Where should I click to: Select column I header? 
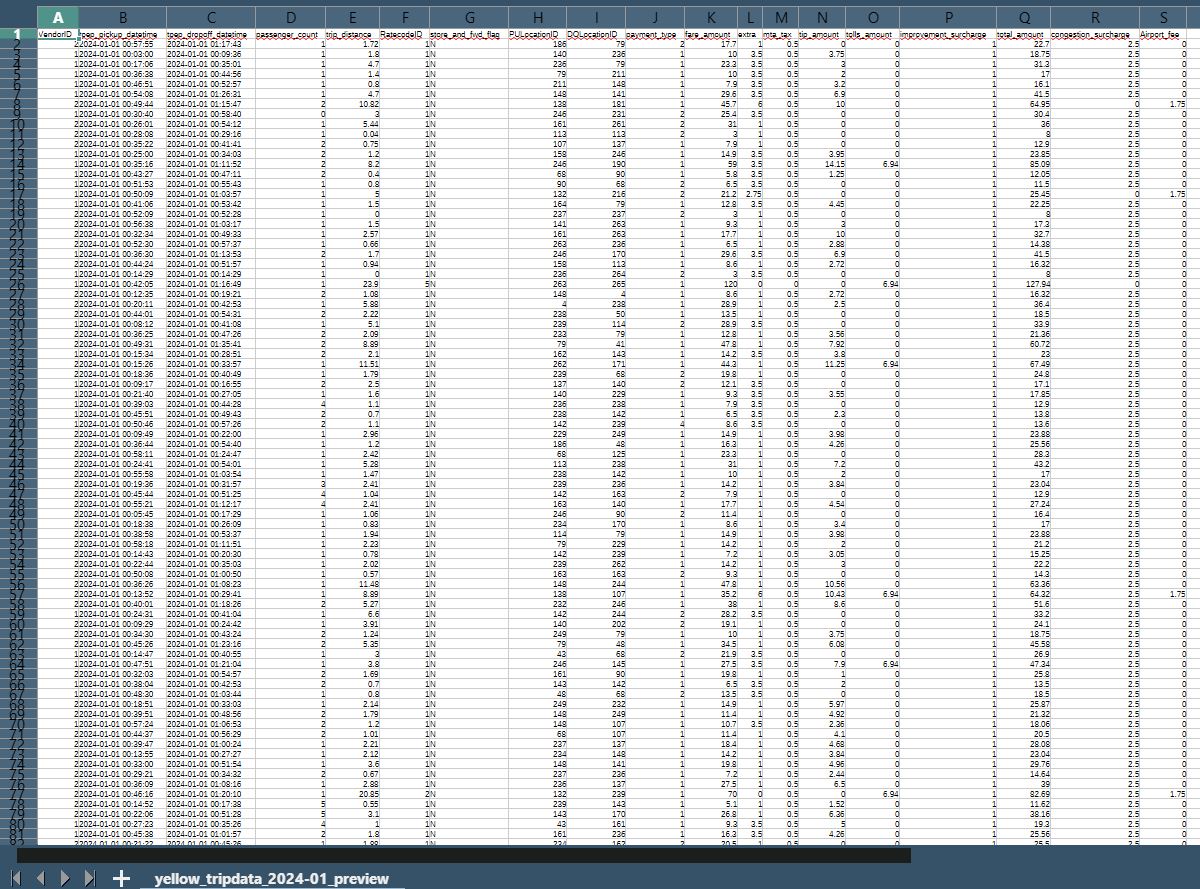597,17
